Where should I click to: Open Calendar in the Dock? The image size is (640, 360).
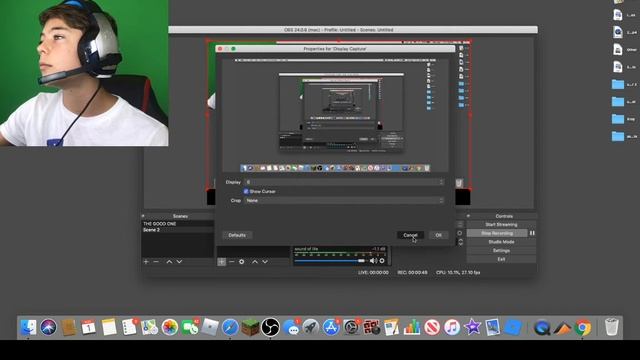coord(89,327)
